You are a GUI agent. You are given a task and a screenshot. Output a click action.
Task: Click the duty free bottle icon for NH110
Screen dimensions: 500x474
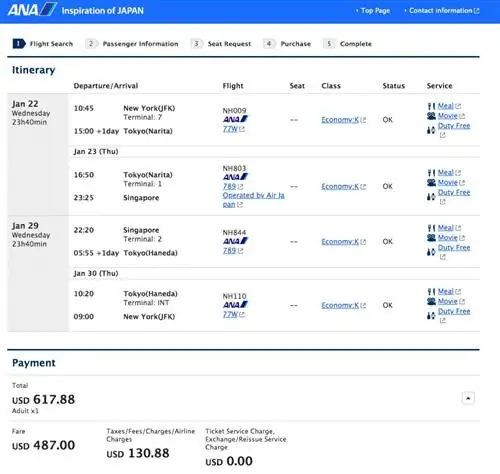tap(431, 316)
